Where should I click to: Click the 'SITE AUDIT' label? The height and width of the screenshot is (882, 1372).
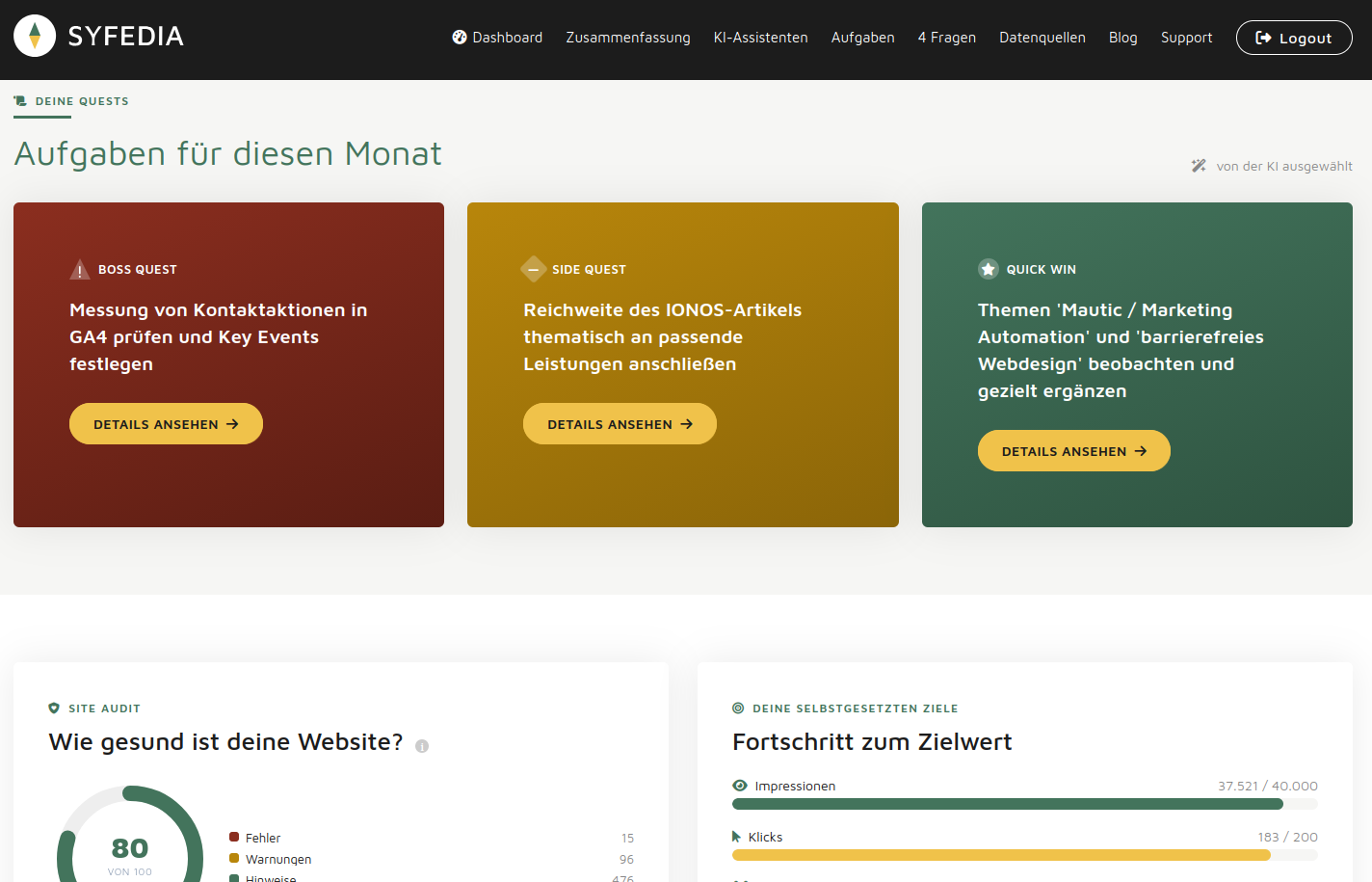tap(104, 708)
